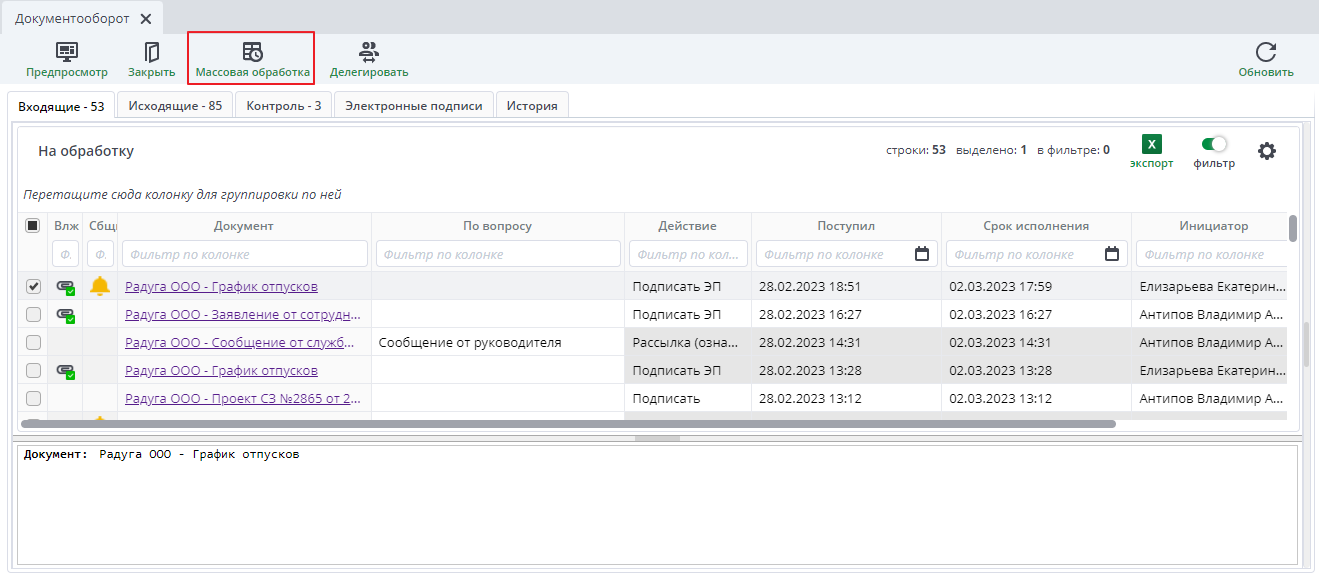Open calendar picker in Поступил filter
This screenshot has width=1319, height=577.
click(x=922, y=254)
